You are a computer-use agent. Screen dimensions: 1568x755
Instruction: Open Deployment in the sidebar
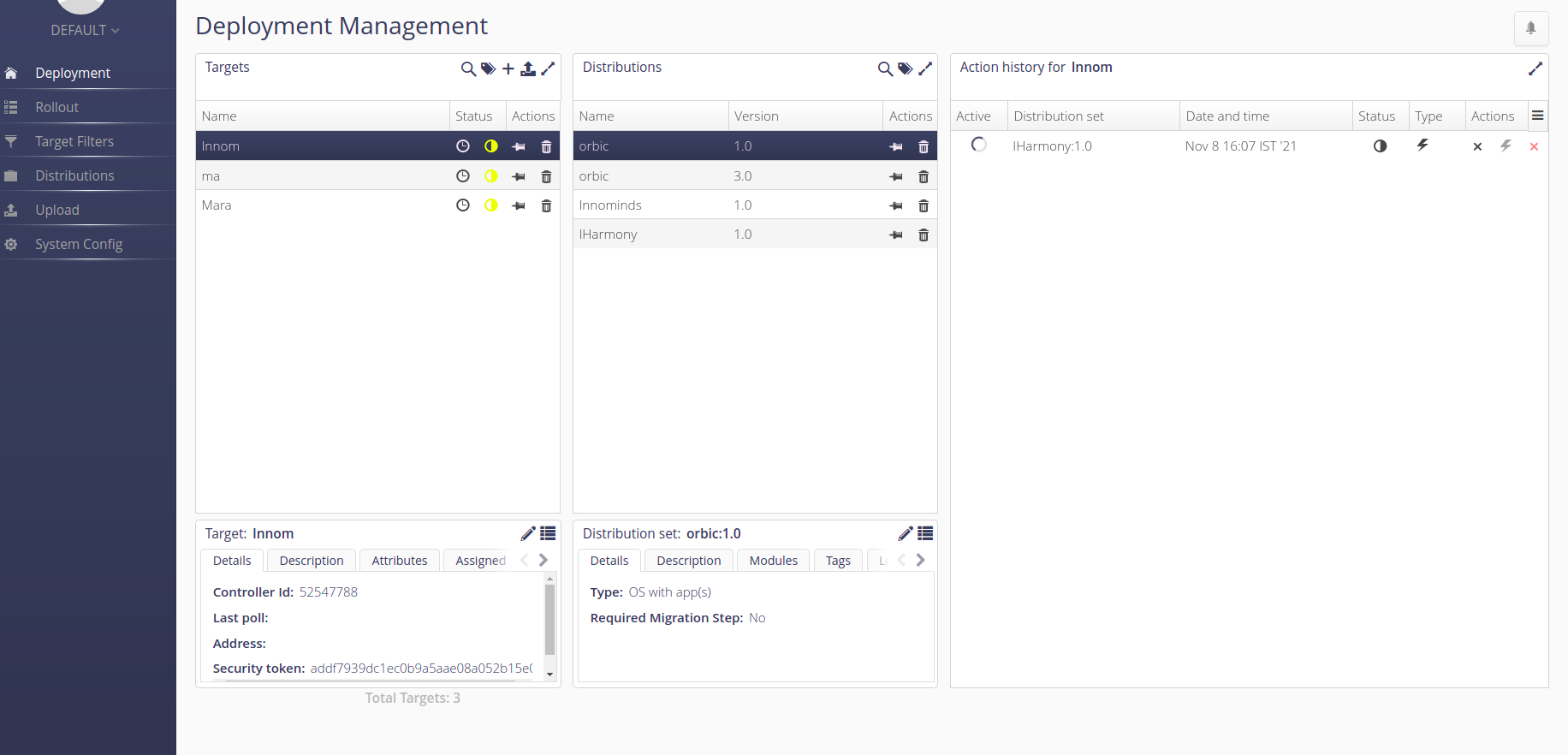click(x=87, y=73)
